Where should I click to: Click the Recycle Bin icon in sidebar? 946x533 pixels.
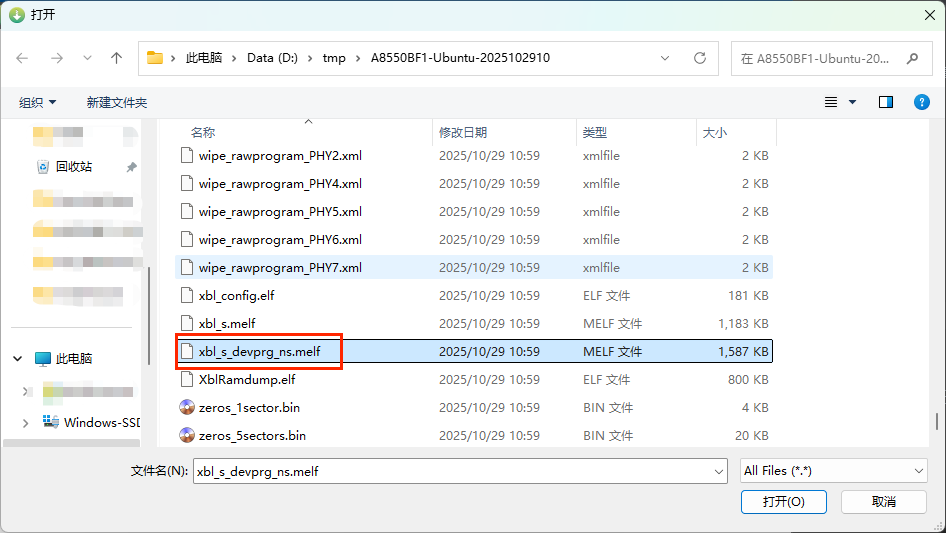[x=44, y=167]
